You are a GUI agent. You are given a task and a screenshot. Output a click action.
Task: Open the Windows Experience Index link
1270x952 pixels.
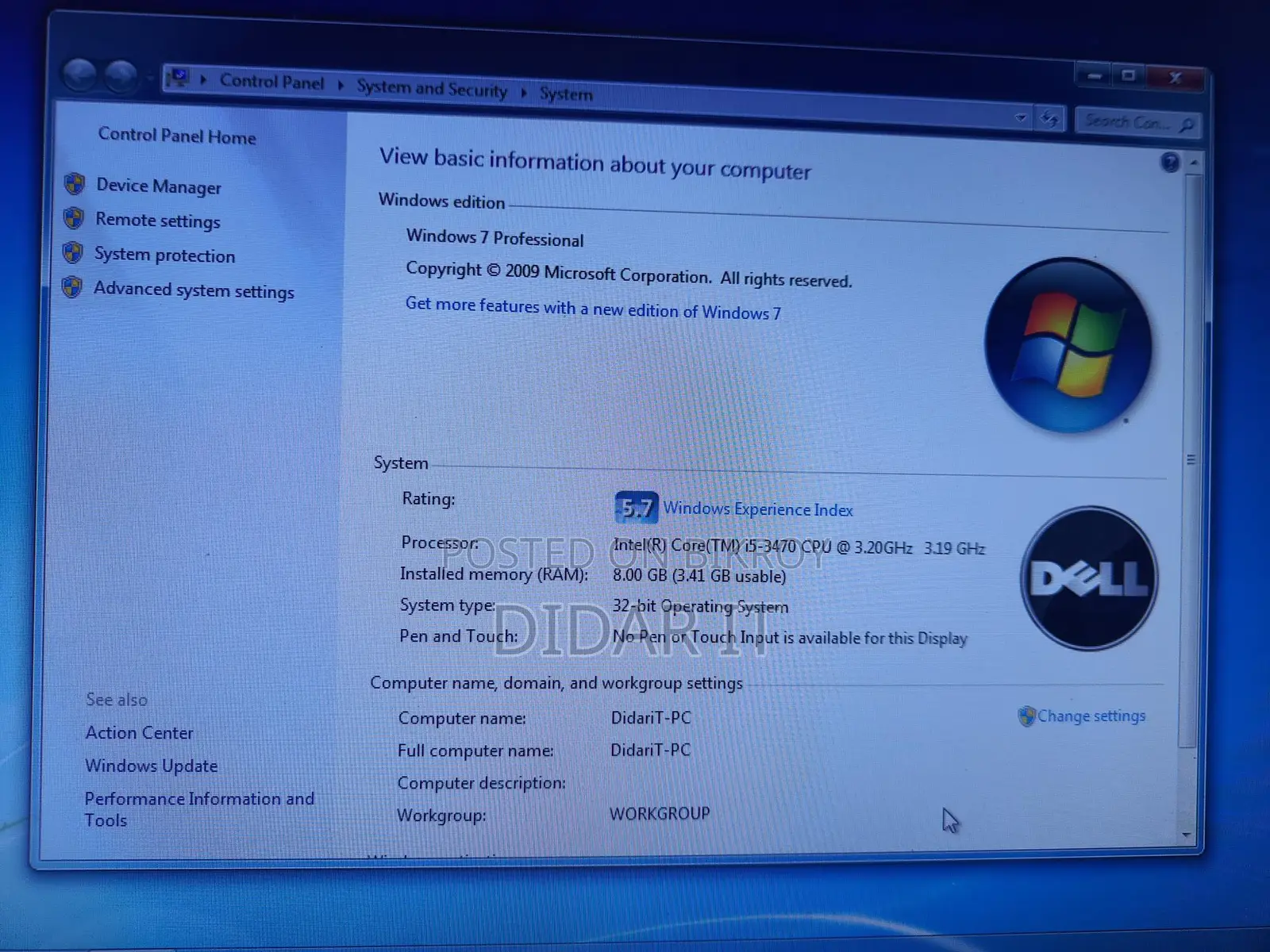point(758,509)
